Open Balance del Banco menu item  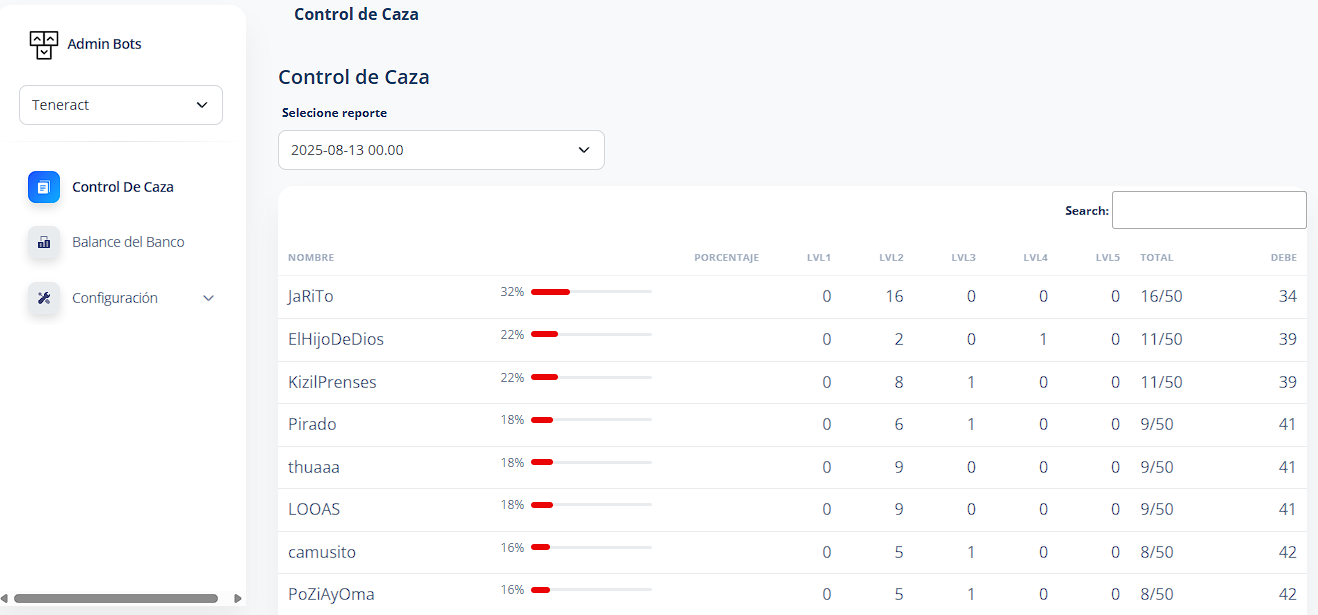pos(128,242)
